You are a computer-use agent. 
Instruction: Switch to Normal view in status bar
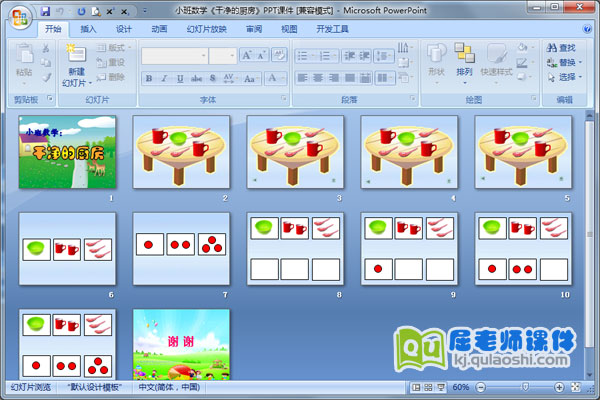pos(417,387)
